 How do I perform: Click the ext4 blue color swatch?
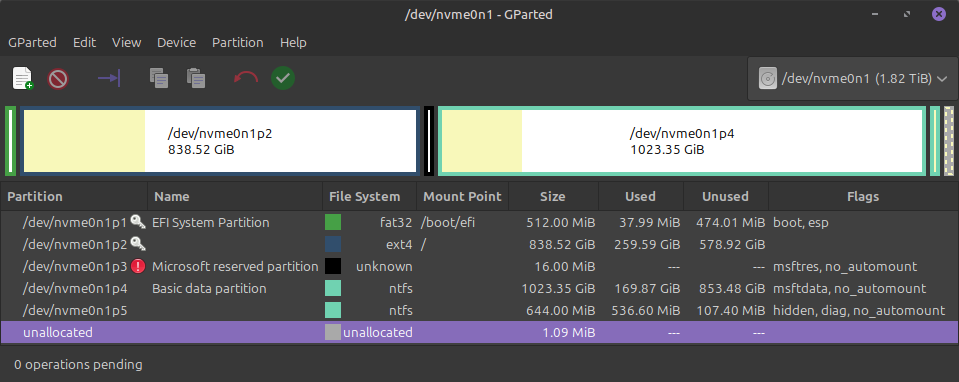point(333,244)
